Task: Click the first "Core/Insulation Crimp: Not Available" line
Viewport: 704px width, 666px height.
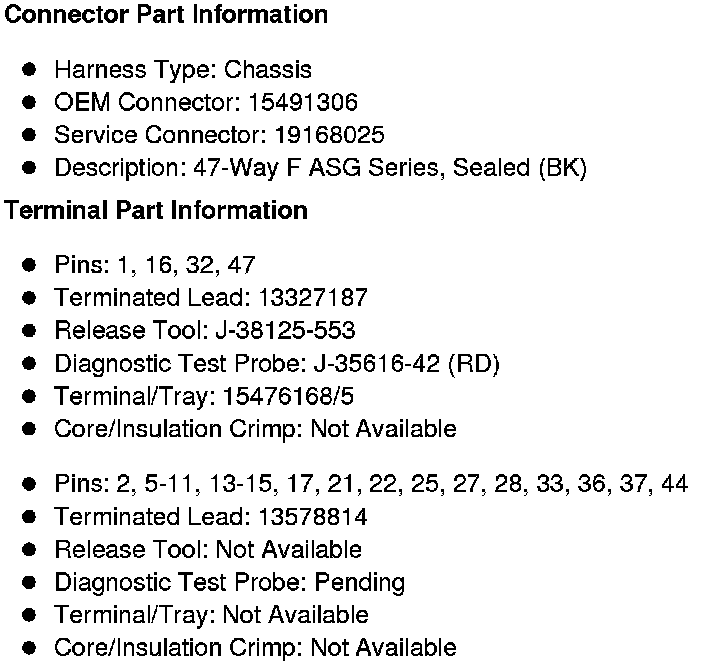Action: point(255,429)
